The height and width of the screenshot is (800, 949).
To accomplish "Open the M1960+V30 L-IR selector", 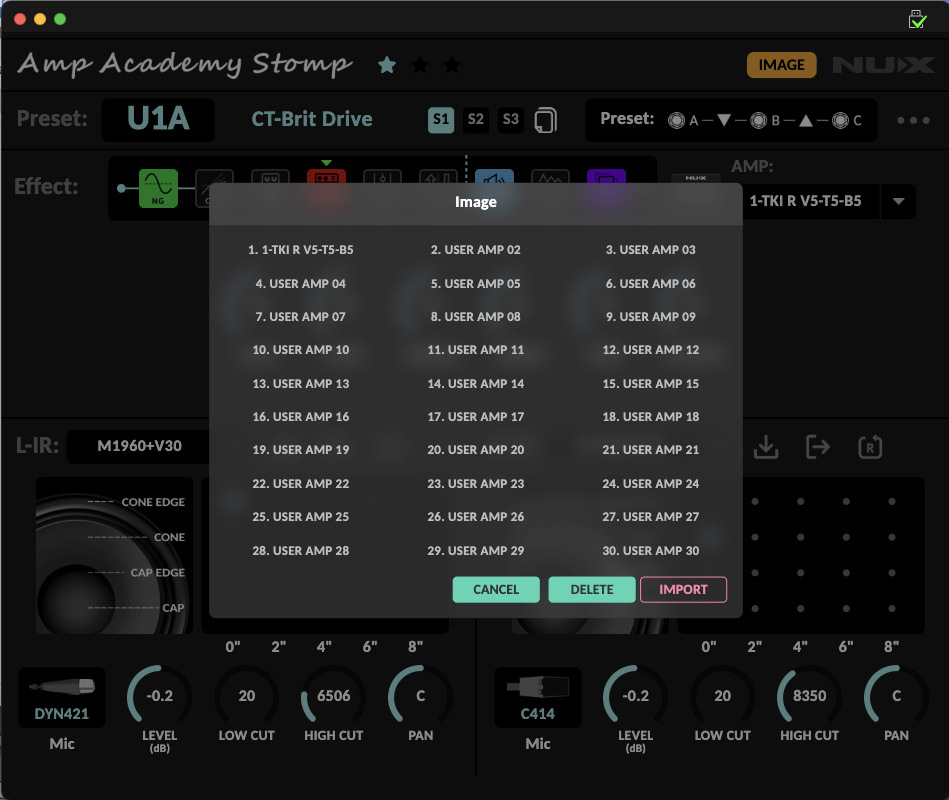I will 139,446.
